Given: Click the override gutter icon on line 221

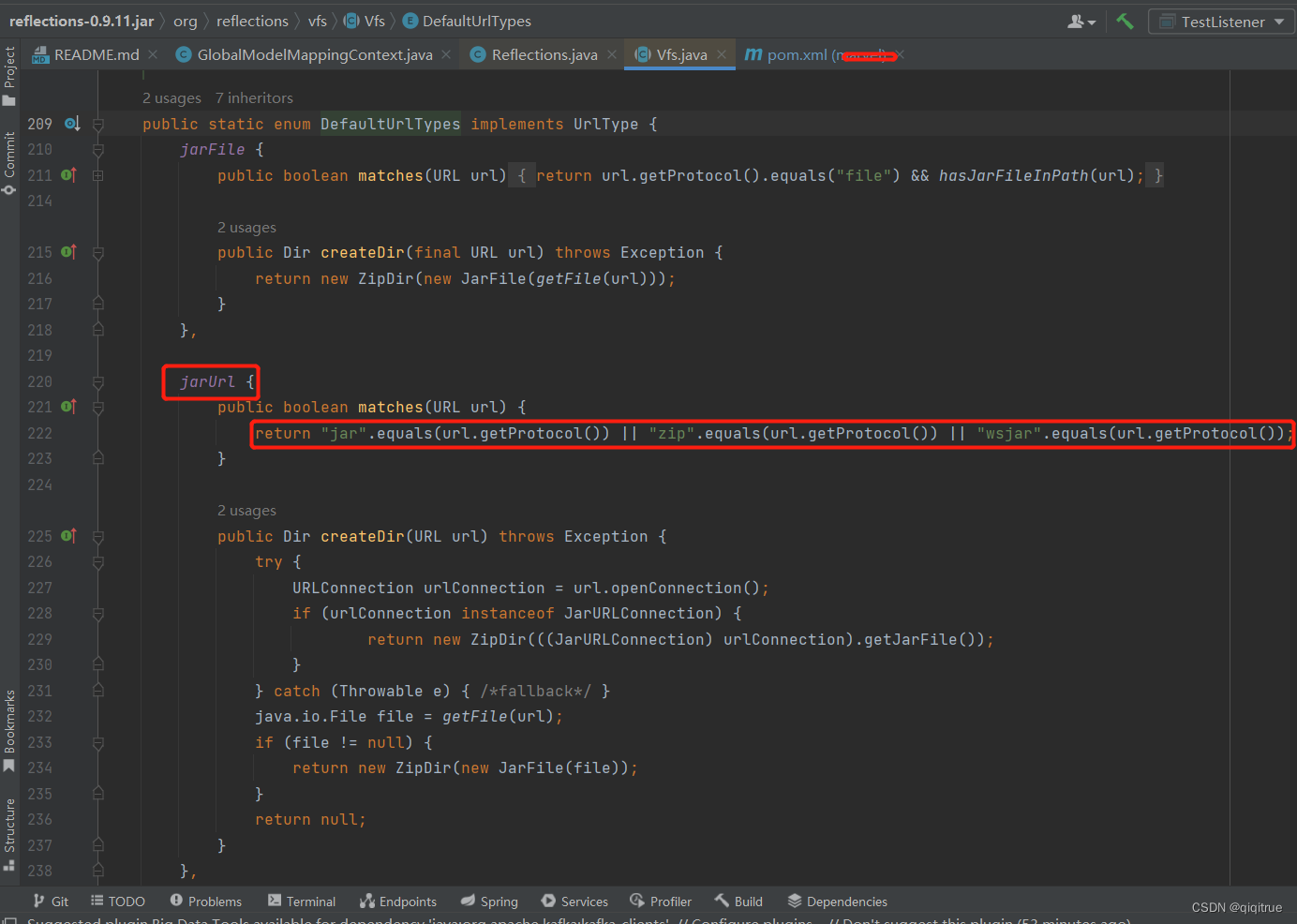Looking at the screenshot, I should point(68,407).
